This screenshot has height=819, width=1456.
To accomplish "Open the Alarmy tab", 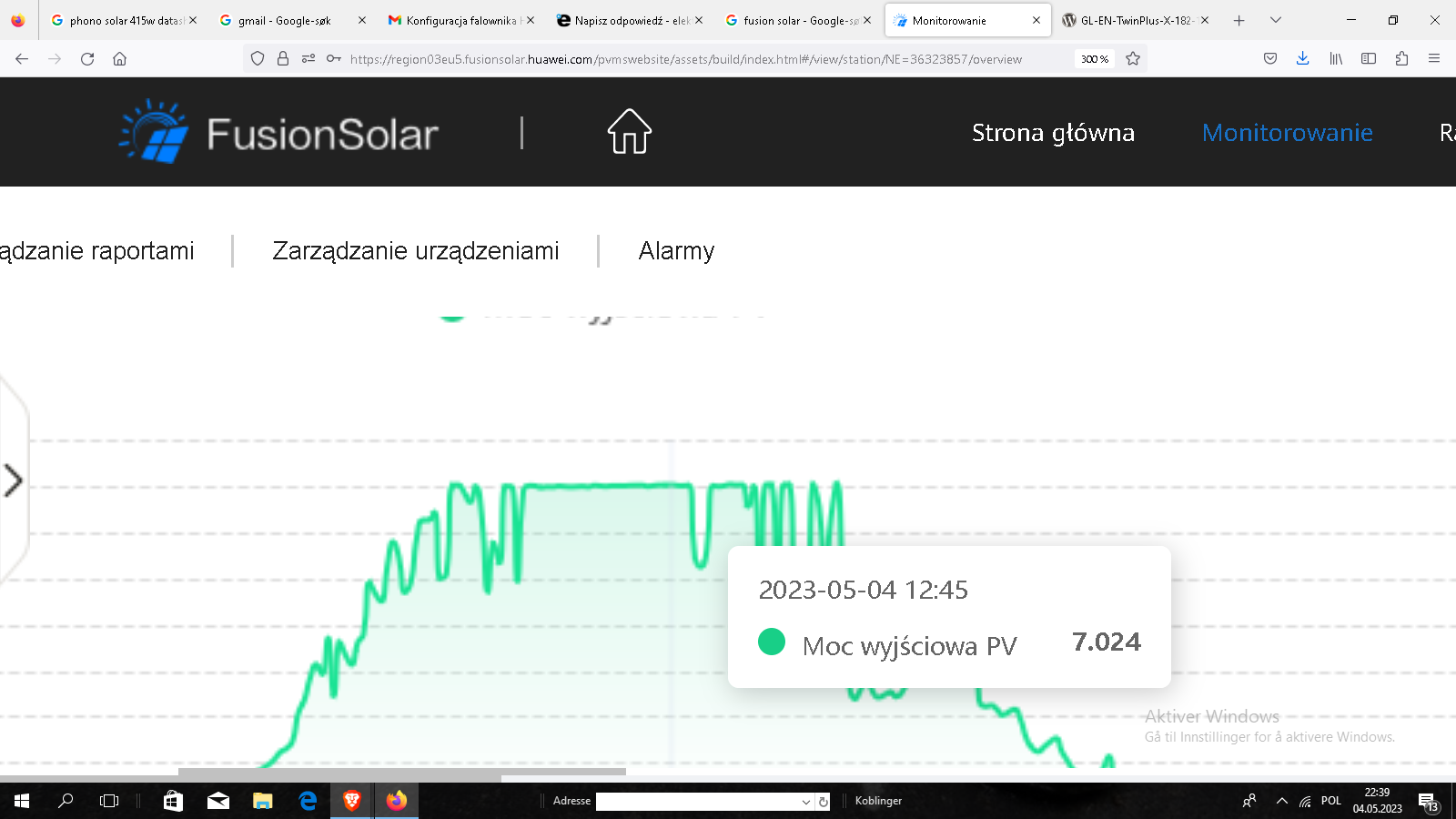I will coord(676,251).
